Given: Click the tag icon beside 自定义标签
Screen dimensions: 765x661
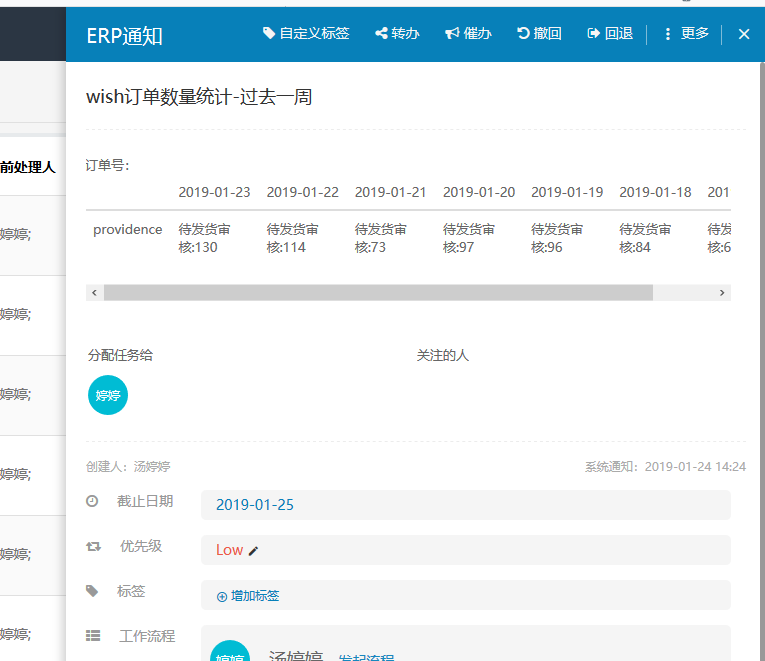Looking at the screenshot, I should coord(269,34).
